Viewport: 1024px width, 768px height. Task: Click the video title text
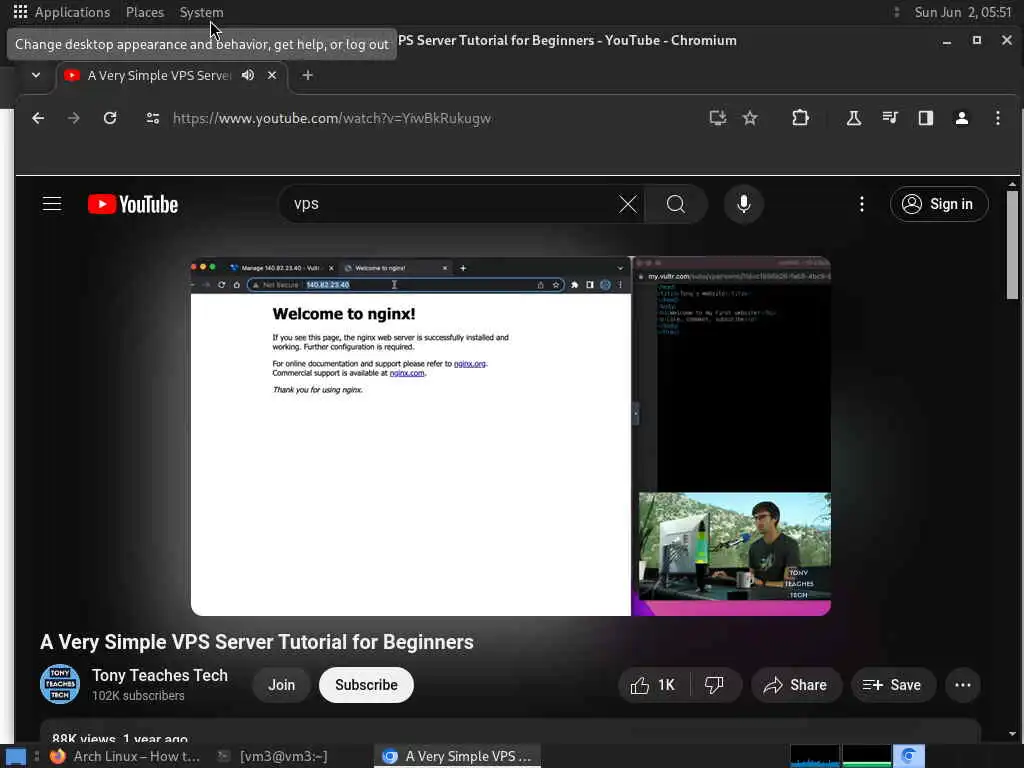[257, 642]
